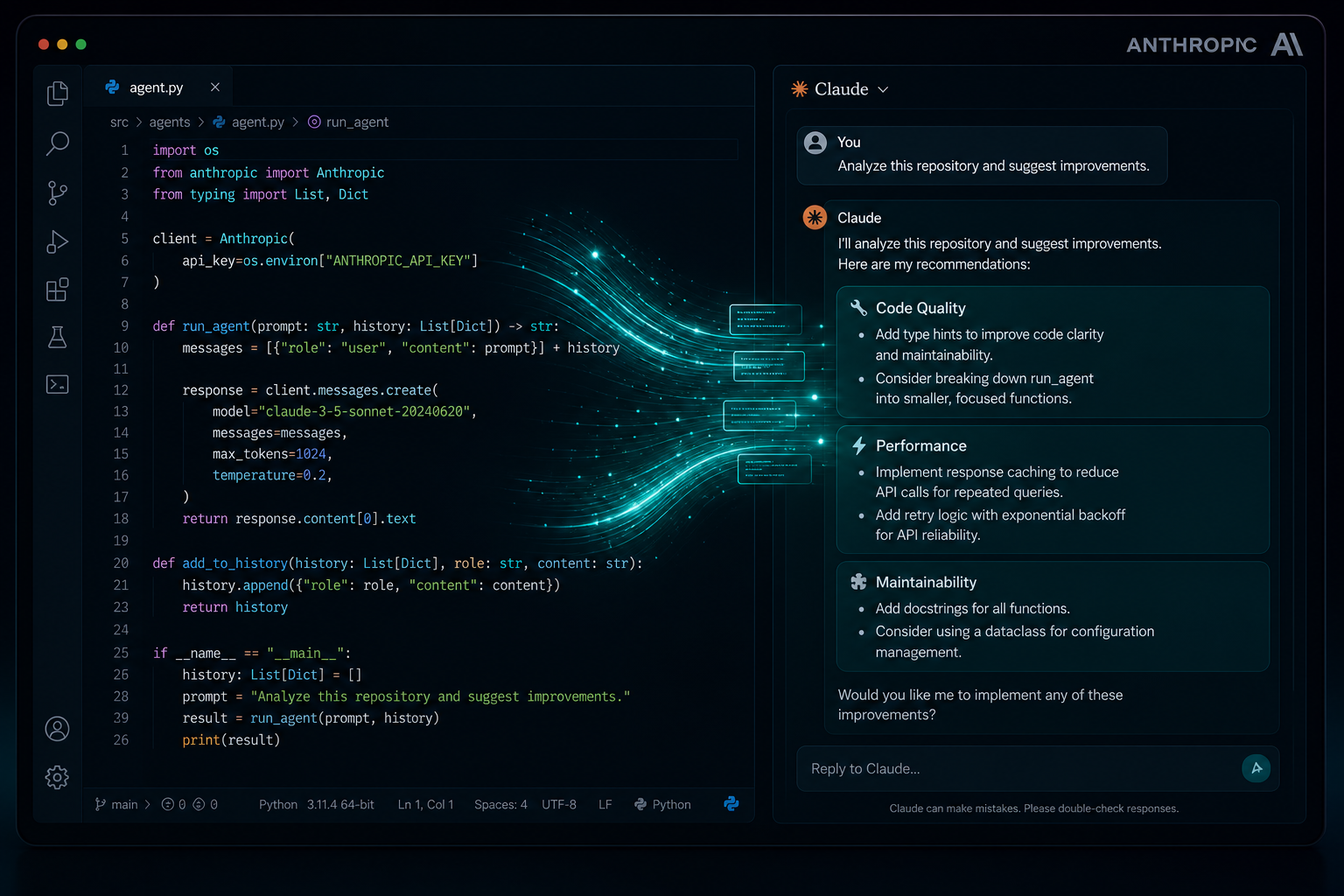
Task: Click the Performance lightning bolt icon
Action: click(x=859, y=445)
